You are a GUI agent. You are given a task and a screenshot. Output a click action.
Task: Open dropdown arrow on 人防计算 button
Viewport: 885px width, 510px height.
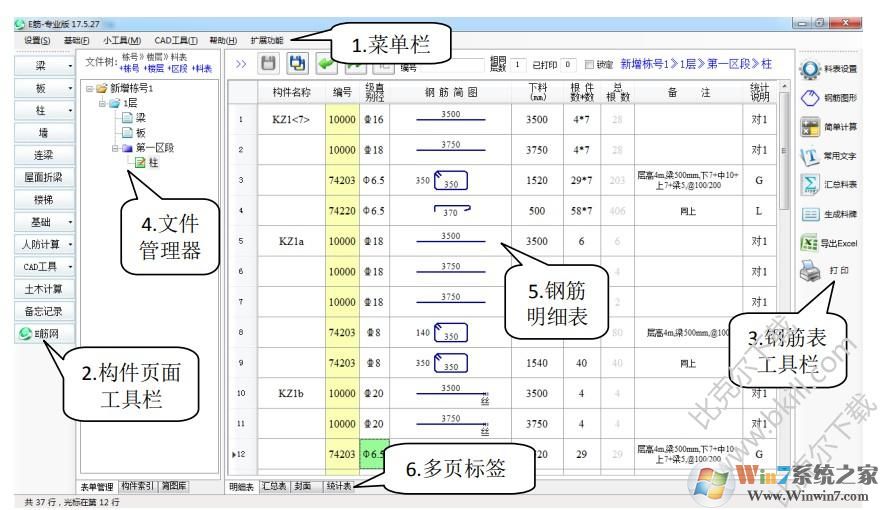click(x=70, y=244)
